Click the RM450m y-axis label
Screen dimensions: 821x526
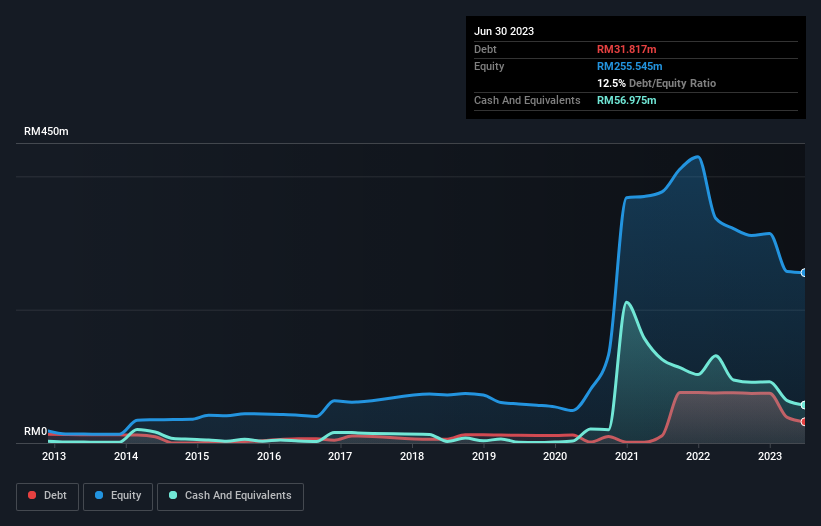(46, 131)
